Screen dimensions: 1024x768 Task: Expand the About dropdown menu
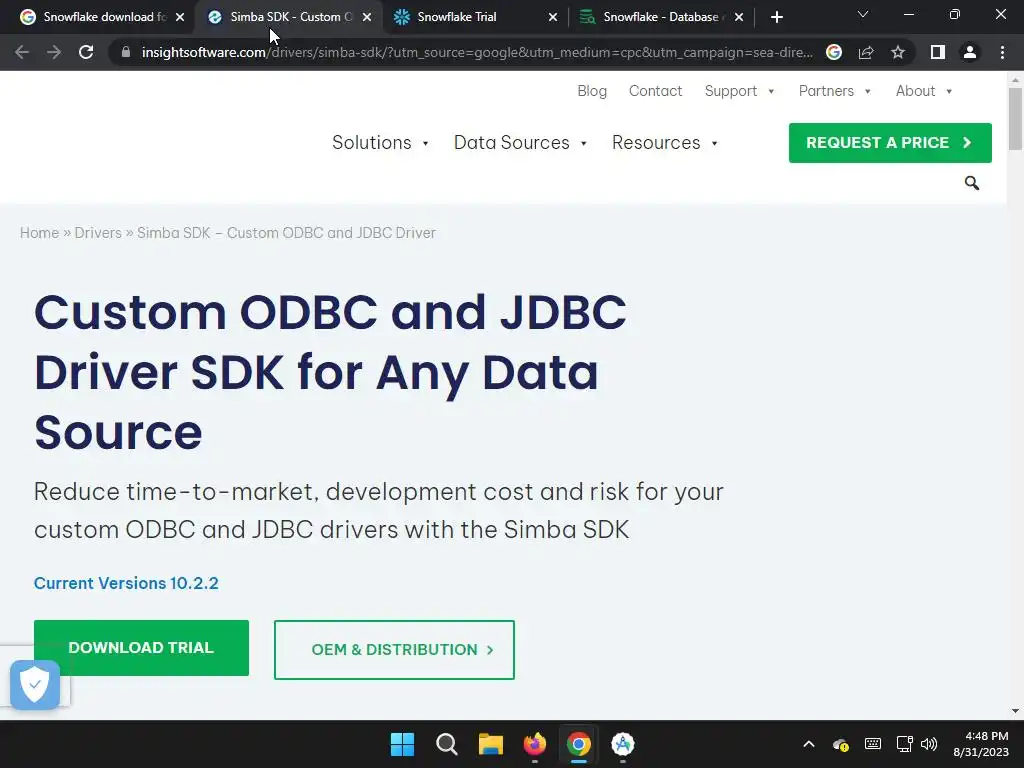point(923,91)
